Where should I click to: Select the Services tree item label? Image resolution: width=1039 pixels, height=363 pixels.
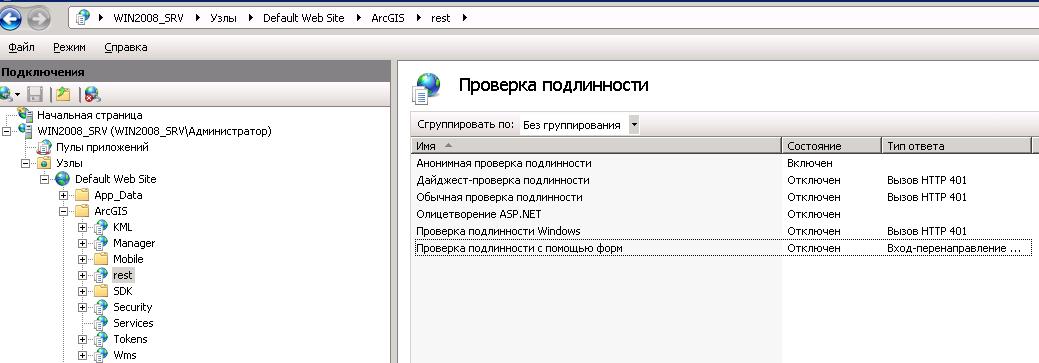(133, 323)
